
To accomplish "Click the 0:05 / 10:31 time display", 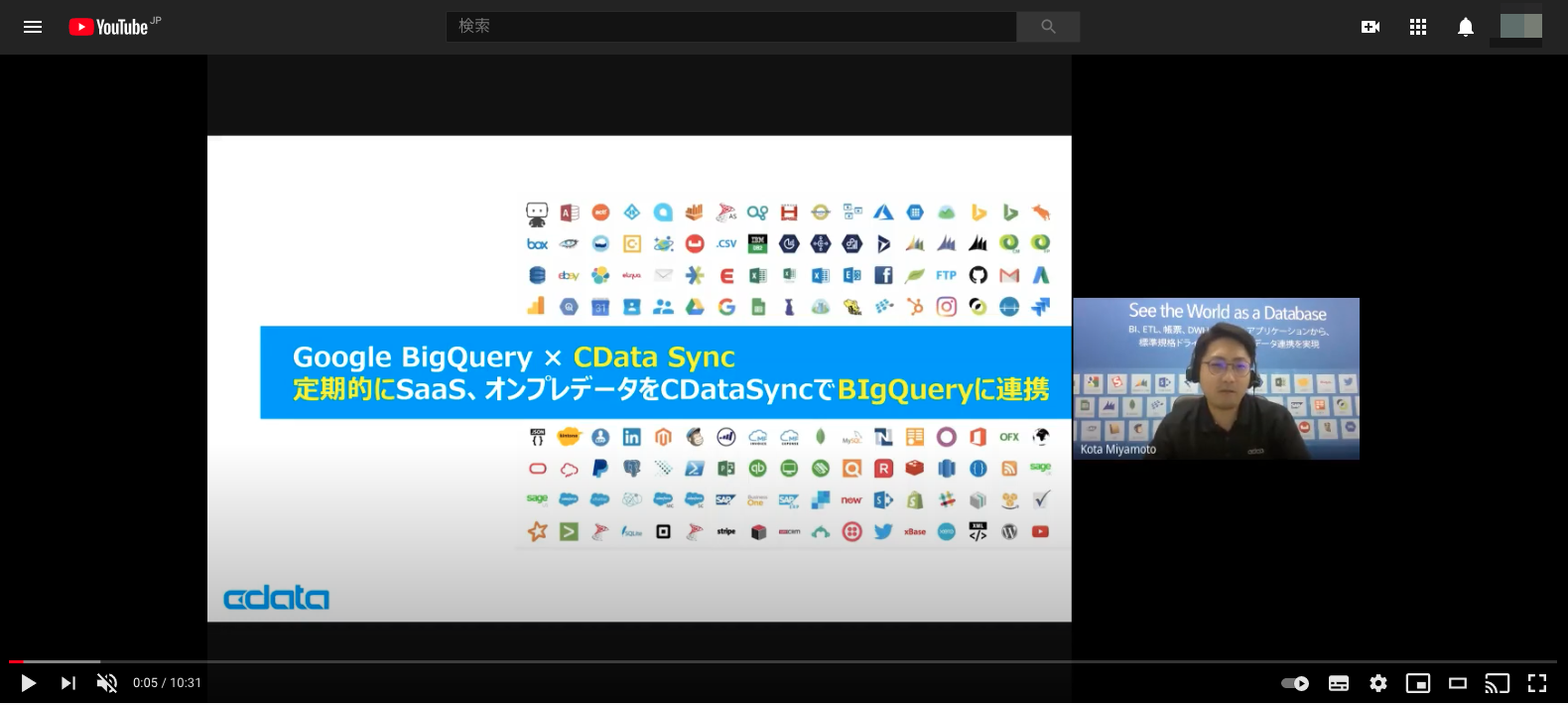I will click(x=167, y=683).
